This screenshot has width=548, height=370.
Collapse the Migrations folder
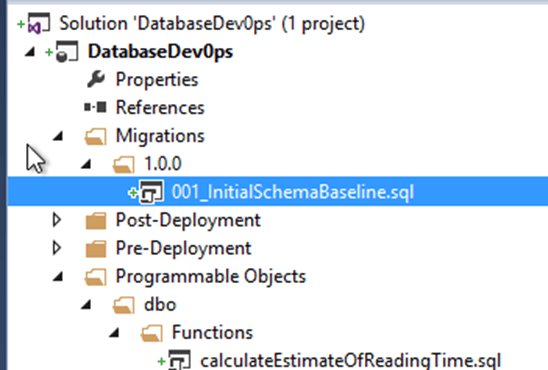tap(58, 136)
